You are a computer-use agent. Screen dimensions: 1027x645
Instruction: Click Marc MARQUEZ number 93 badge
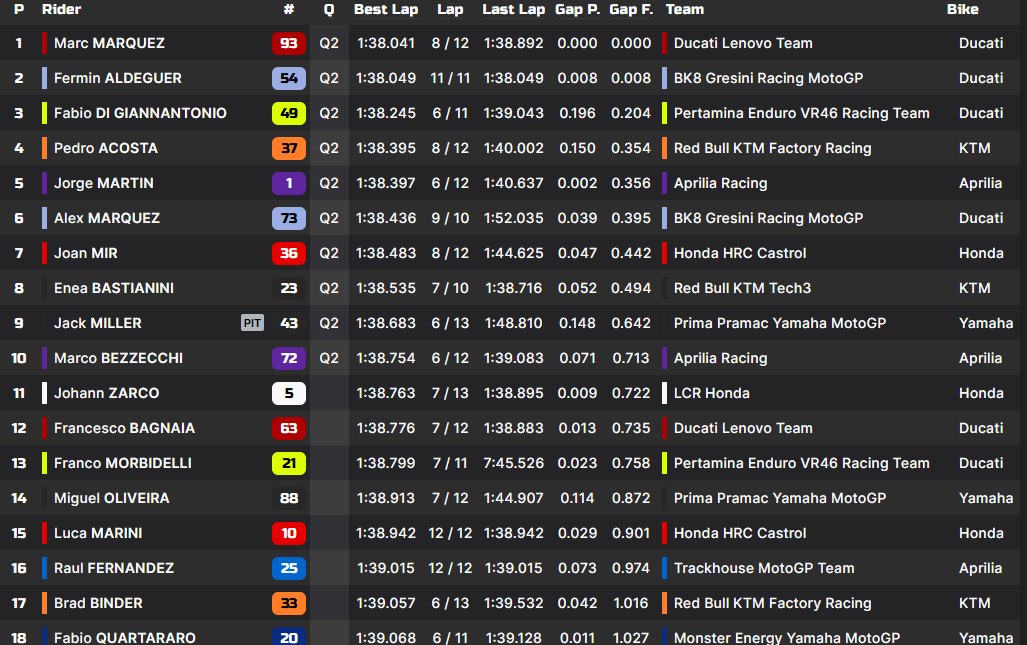point(289,43)
